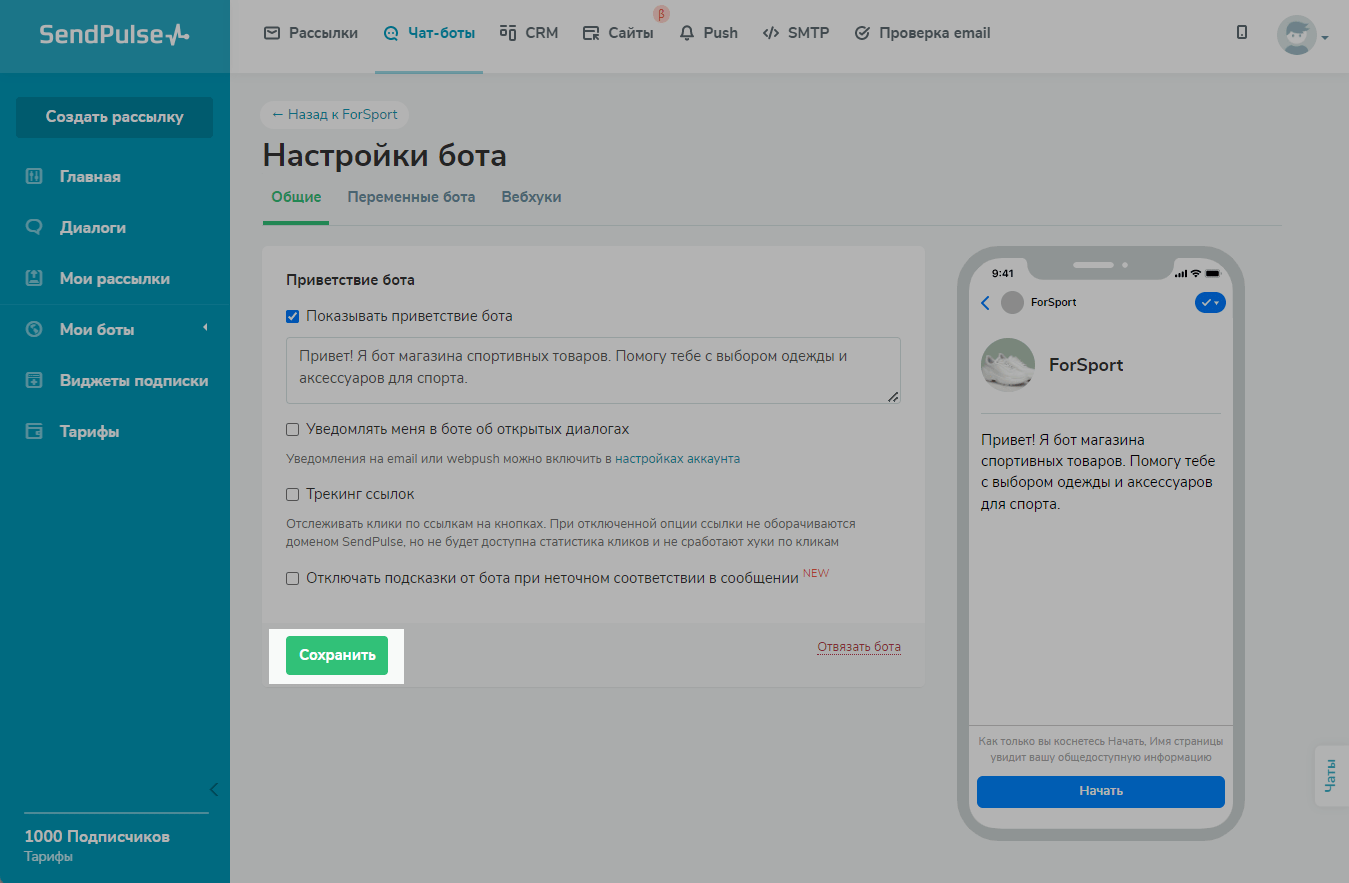
Task: Enable Уведомлять меня в боте checkbox
Action: tap(293, 429)
